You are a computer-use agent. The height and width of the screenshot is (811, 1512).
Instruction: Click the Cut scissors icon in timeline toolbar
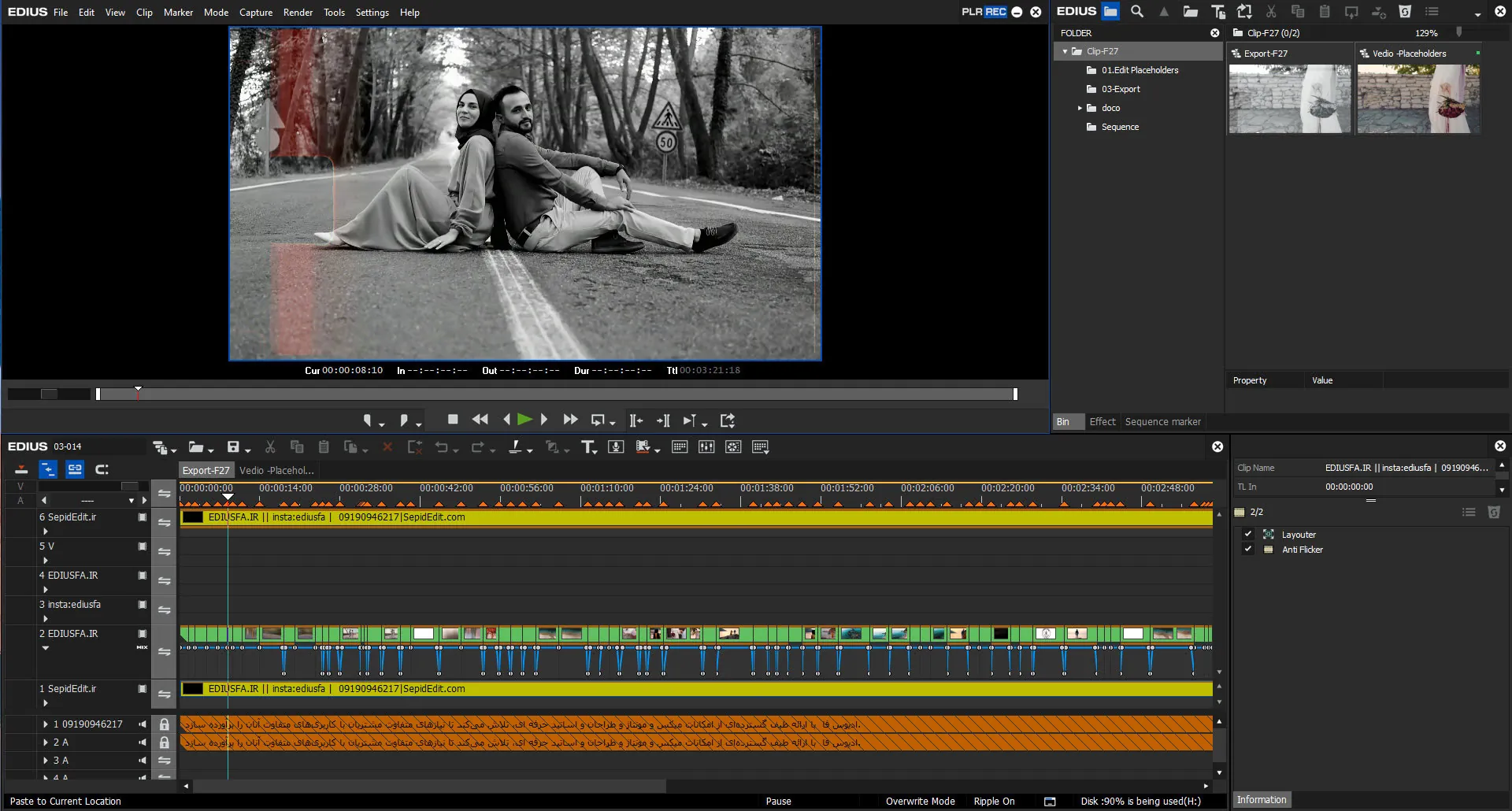click(270, 447)
